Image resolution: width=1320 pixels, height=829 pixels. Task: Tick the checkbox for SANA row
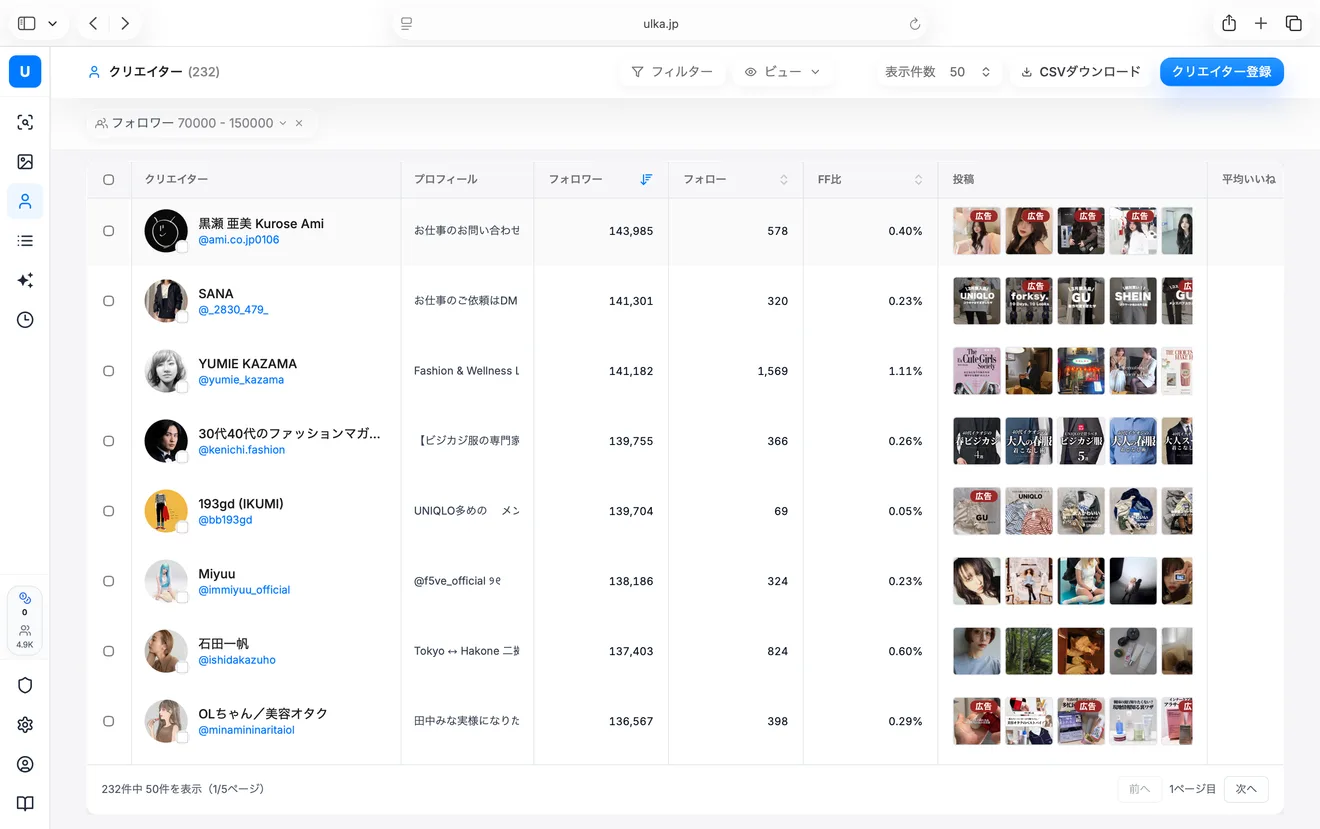[109, 301]
